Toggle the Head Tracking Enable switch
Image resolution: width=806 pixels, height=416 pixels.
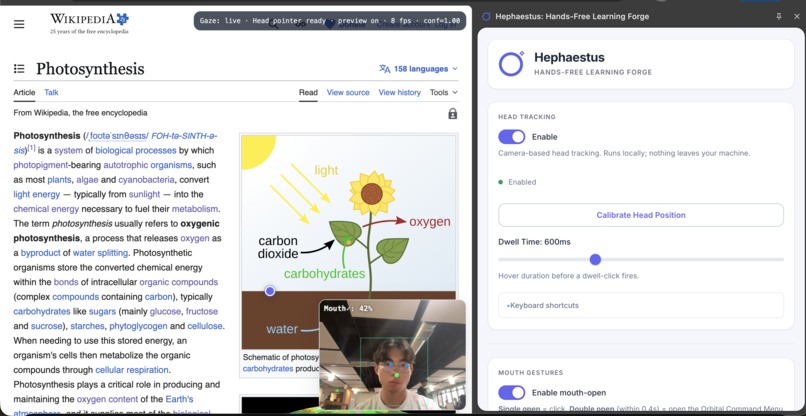tap(511, 137)
